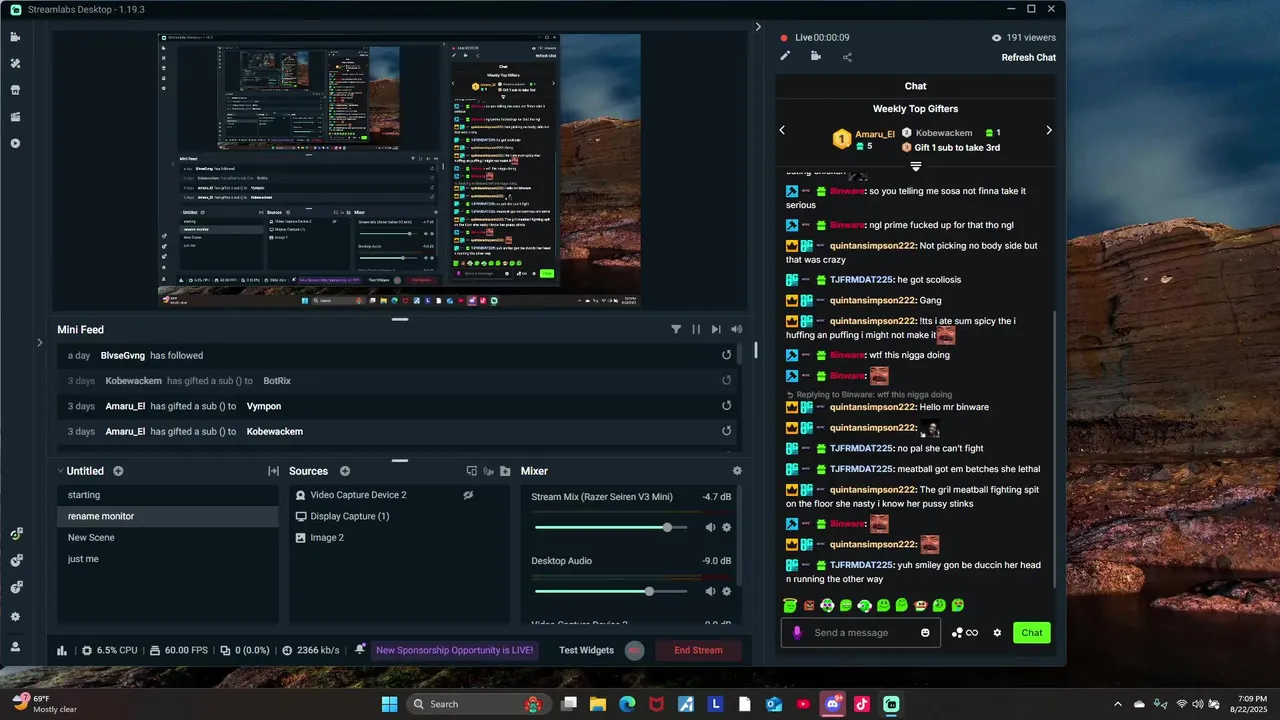Screen dimensions: 1280x720
Task: Click the green Chat send button
Action: [x=1032, y=632]
